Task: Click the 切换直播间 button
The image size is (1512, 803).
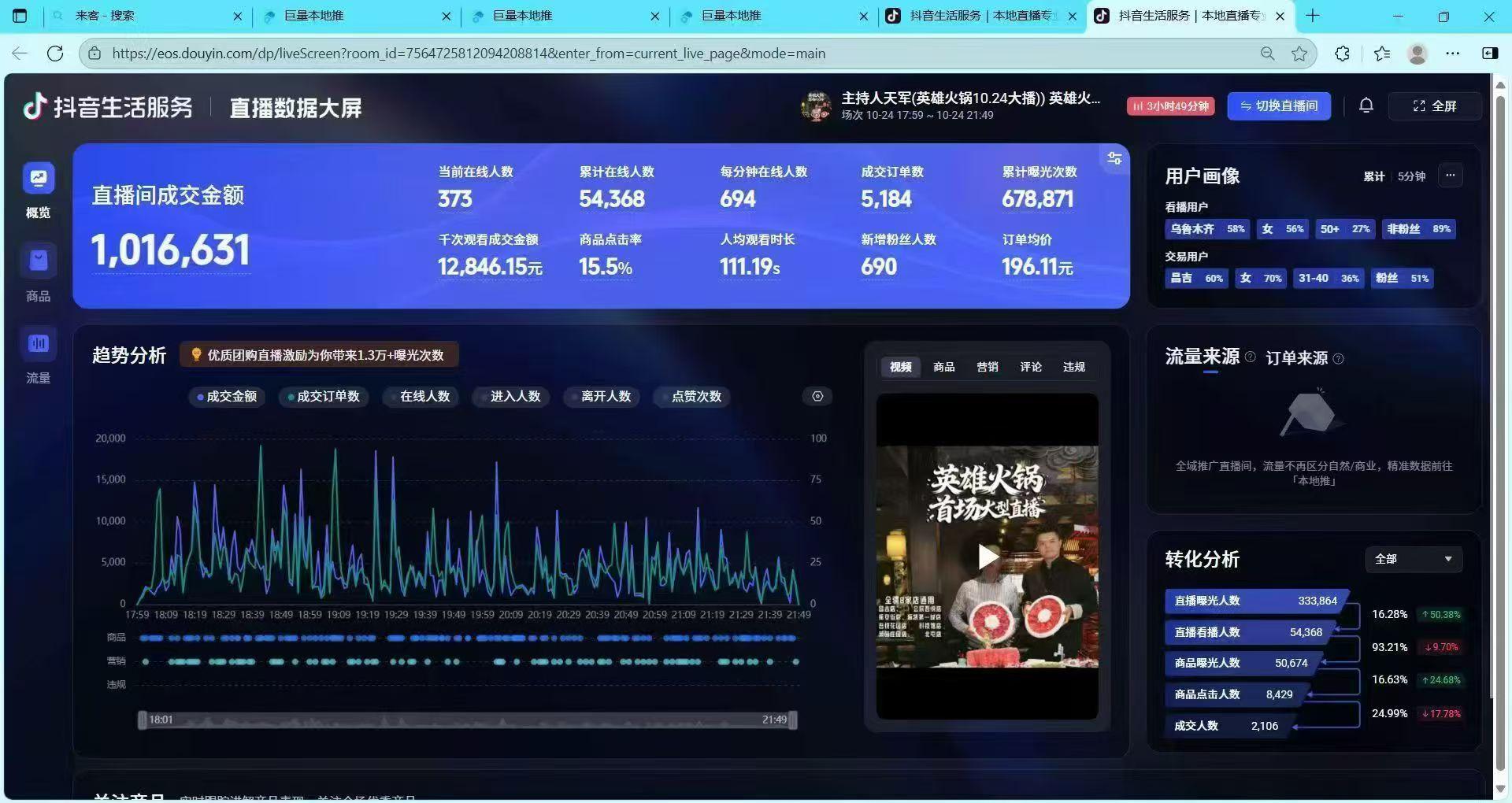Action: (x=1278, y=106)
